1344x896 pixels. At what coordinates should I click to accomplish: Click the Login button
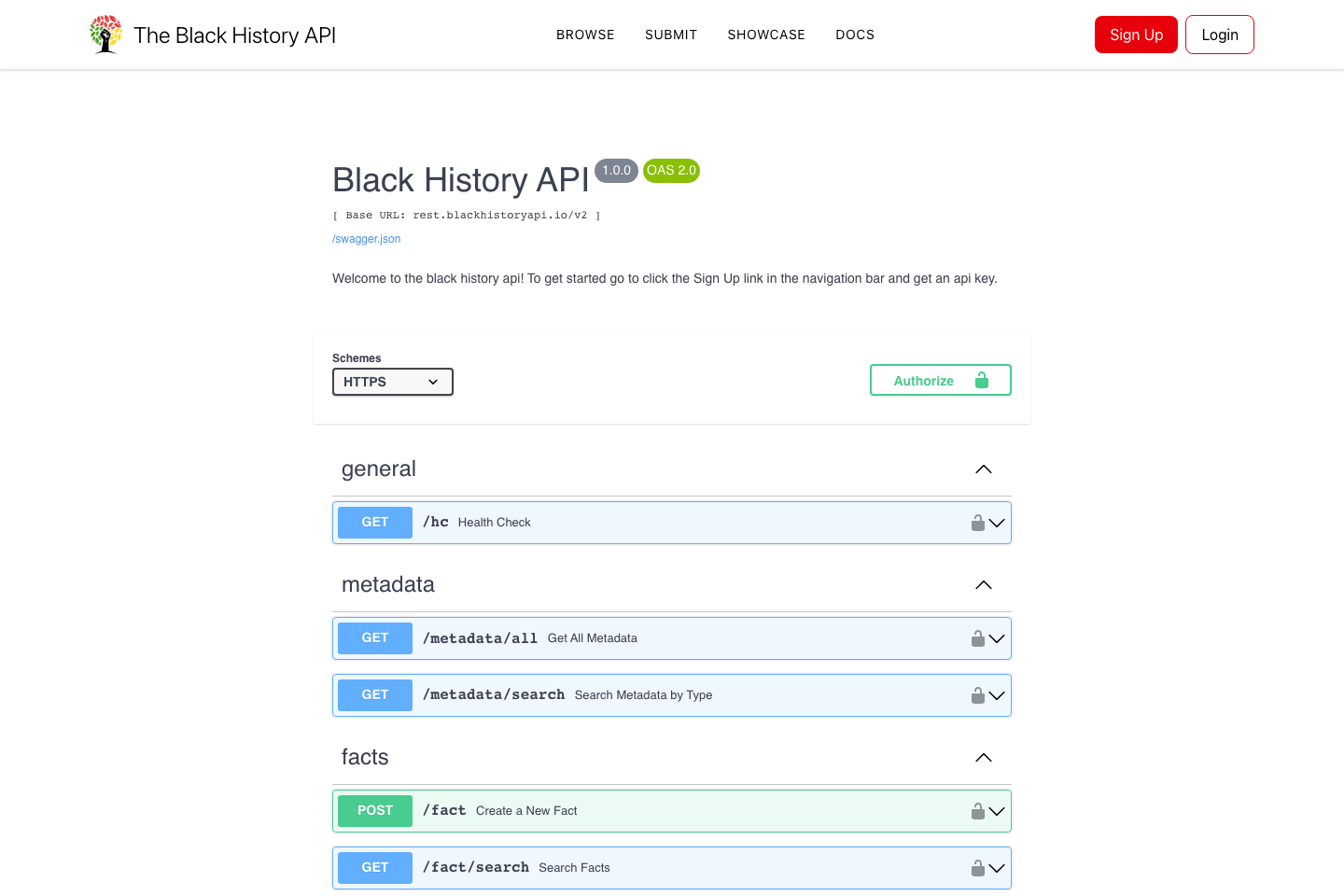click(x=1219, y=35)
